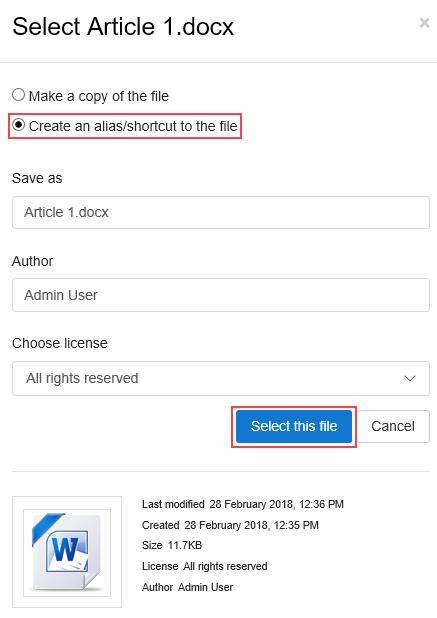
Task: Select the 'Make a copy of the file' radio button
Action: (x=18, y=95)
